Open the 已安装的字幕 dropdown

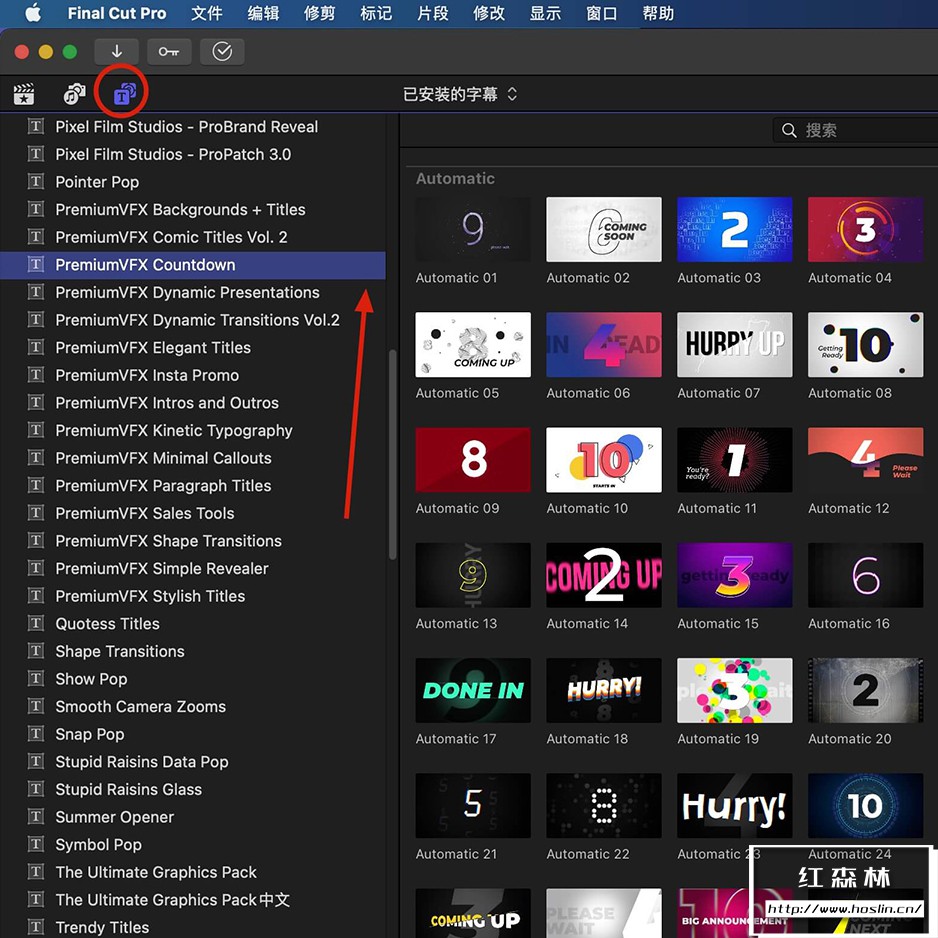(x=460, y=94)
